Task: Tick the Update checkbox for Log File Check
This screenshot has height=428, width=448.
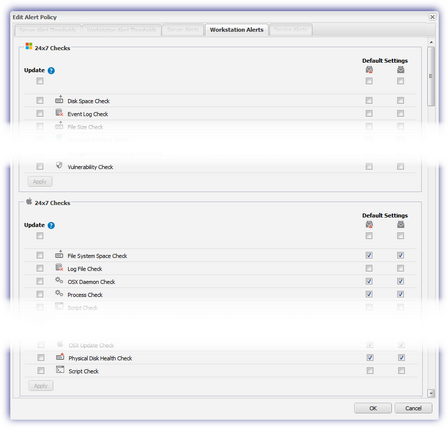Action: click(x=40, y=268)
